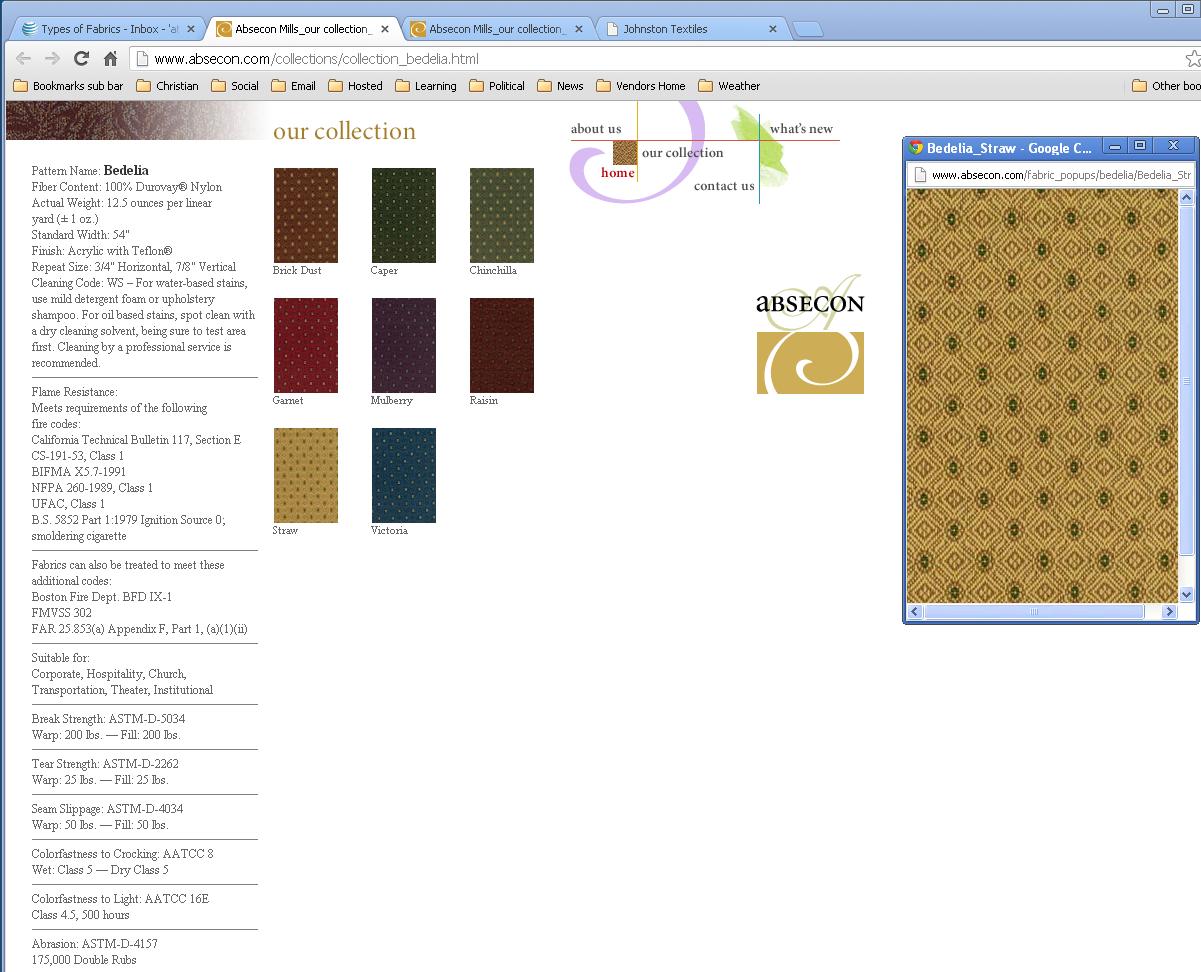Screen dimensions: 1201x972
Task: Select the Raisin fabric swatch
Action: point(502,345)
